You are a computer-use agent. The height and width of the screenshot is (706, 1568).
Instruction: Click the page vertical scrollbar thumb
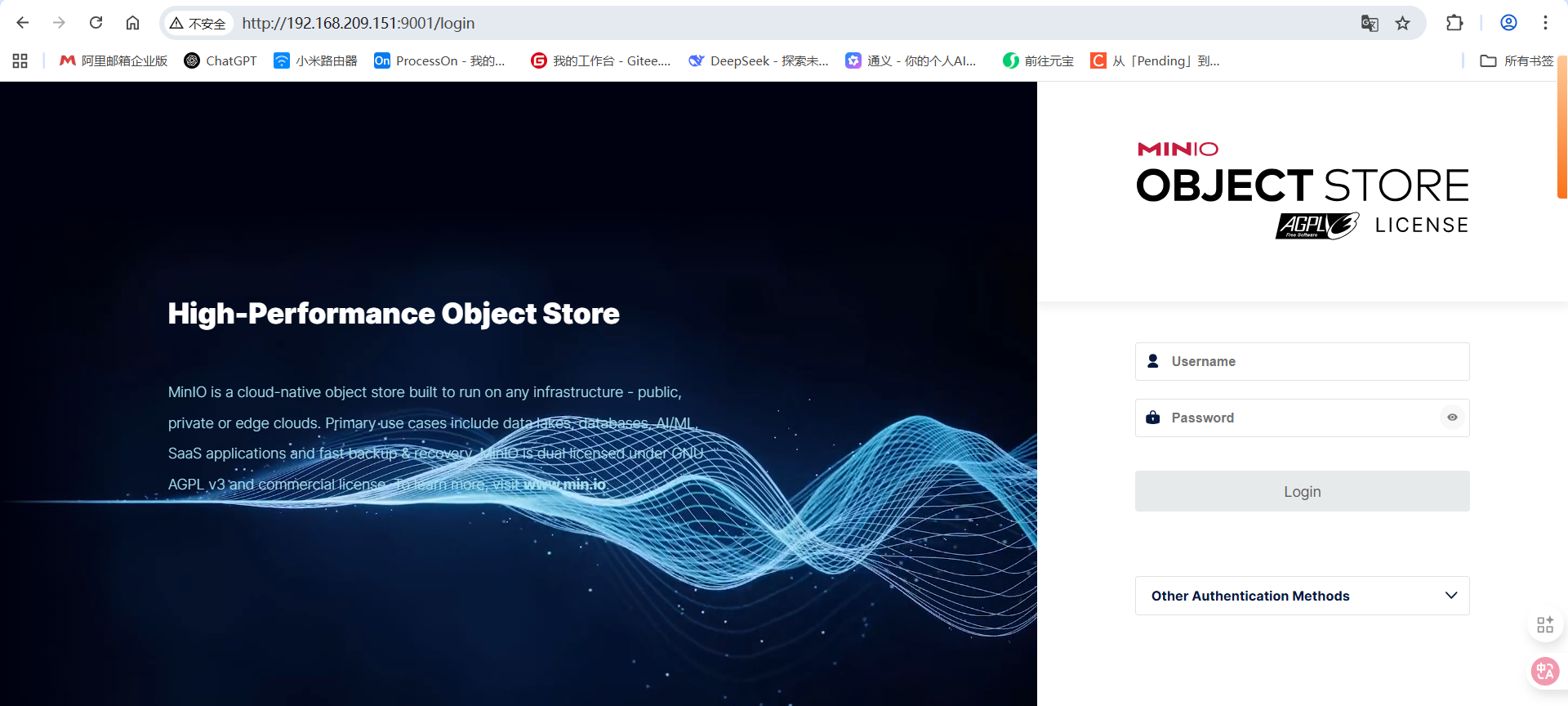pyautogui.click(x=1562, y=127)
